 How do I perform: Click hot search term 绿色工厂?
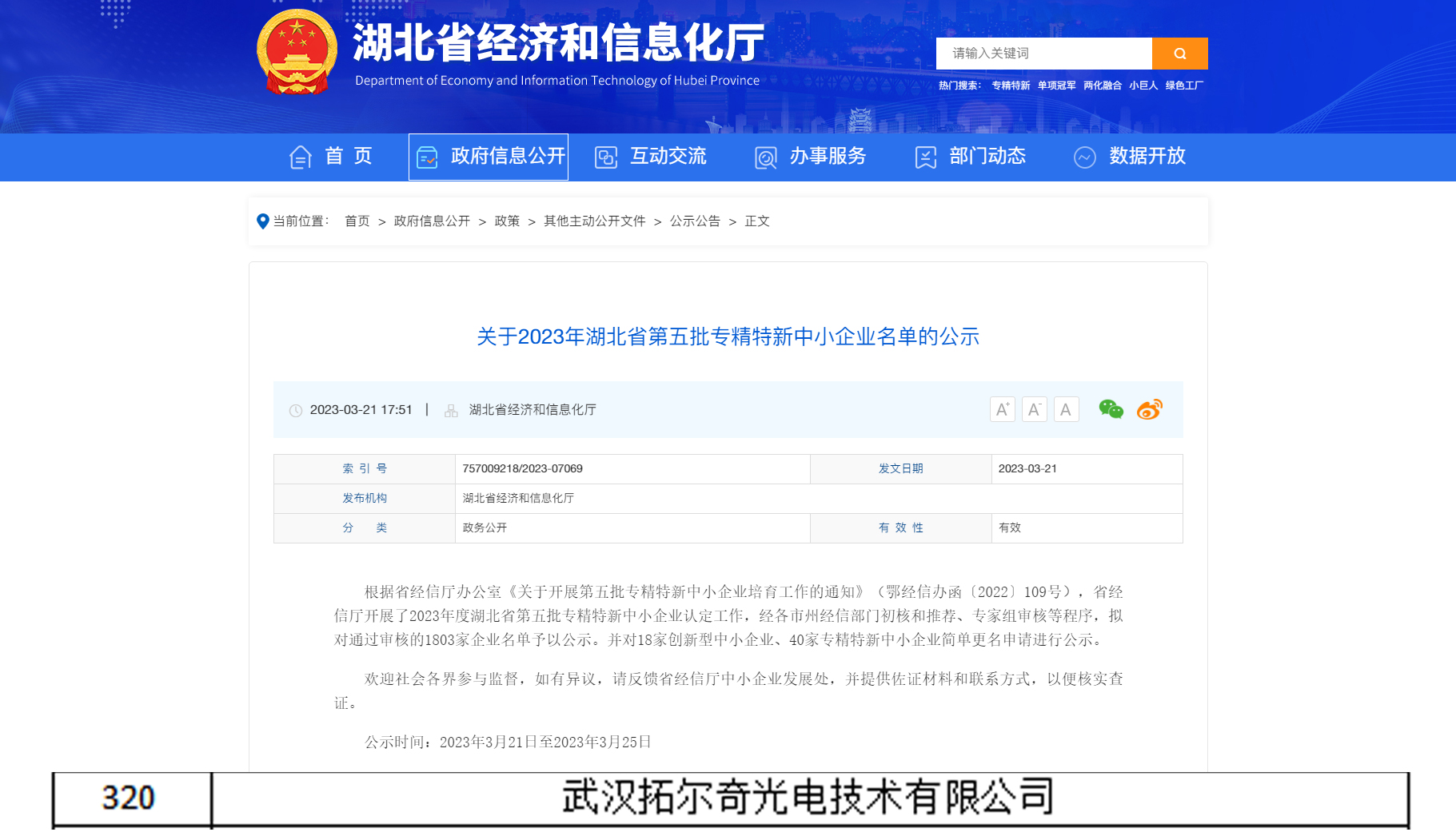pos(1184,86)
